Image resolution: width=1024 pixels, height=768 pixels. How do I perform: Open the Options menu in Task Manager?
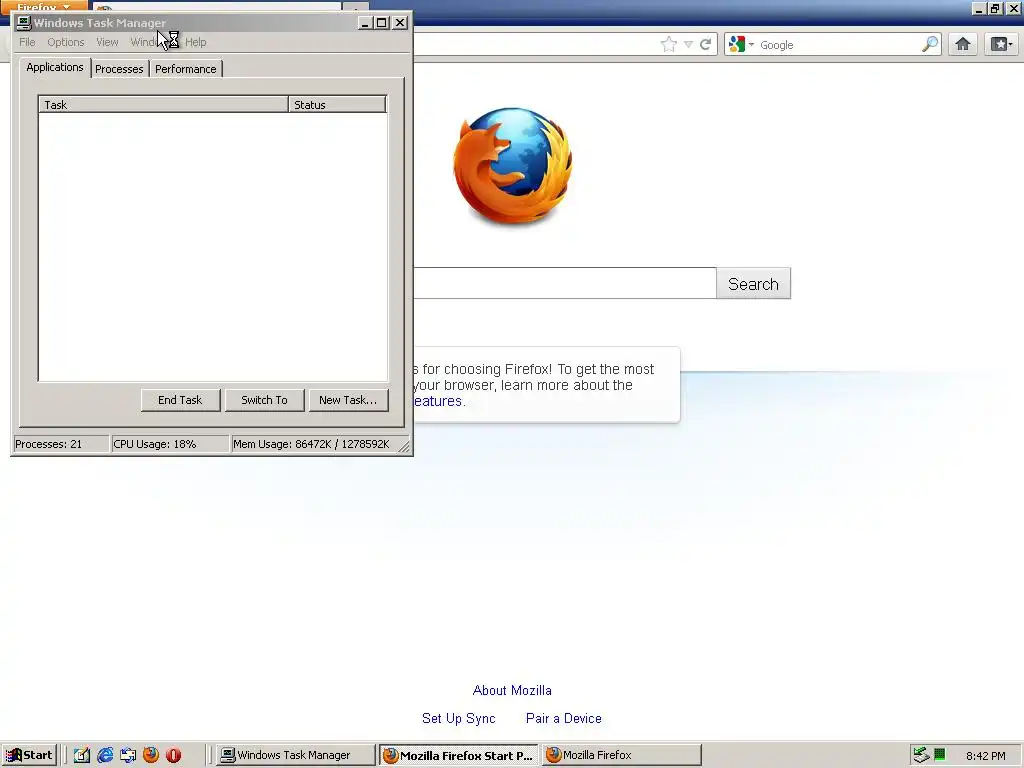pos(65,42)
